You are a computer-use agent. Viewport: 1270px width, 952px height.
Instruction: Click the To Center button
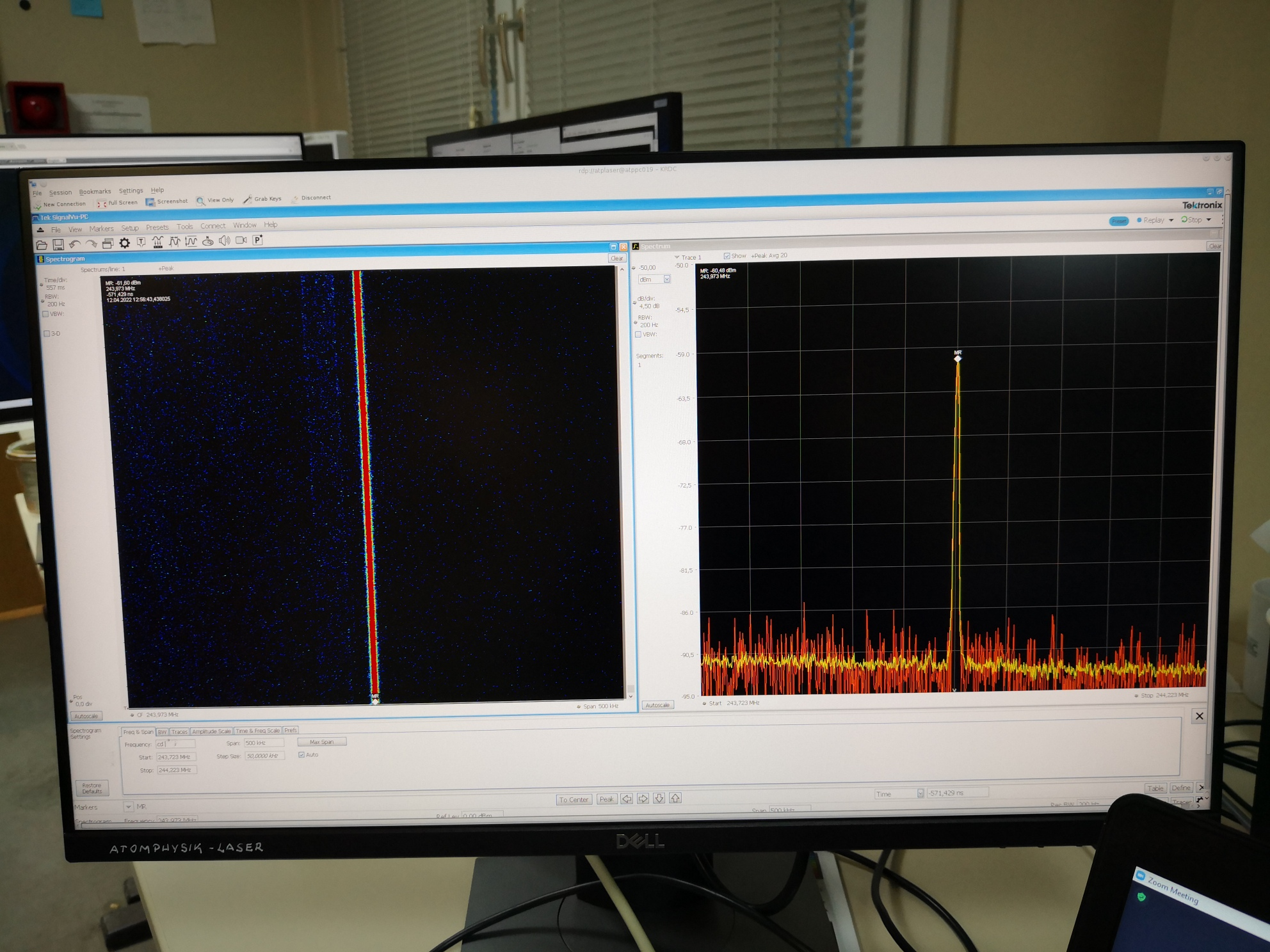(574, 800)
